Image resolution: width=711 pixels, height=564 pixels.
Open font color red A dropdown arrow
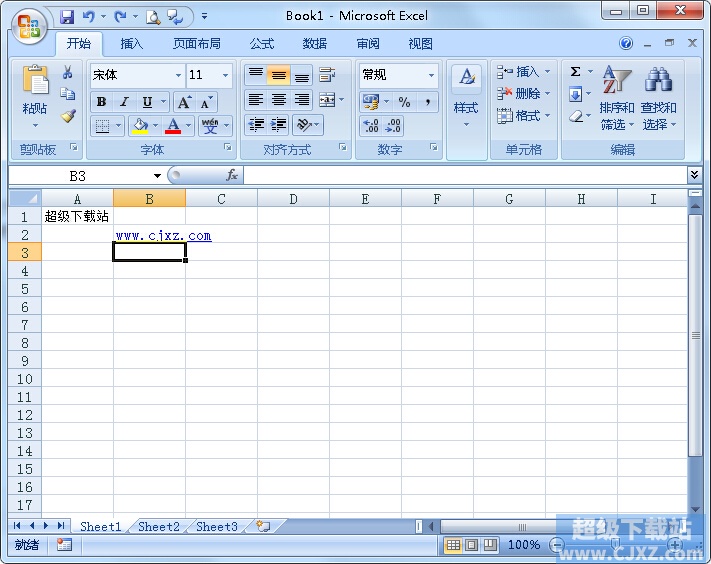pyautogui.click(x=189, y=126)
